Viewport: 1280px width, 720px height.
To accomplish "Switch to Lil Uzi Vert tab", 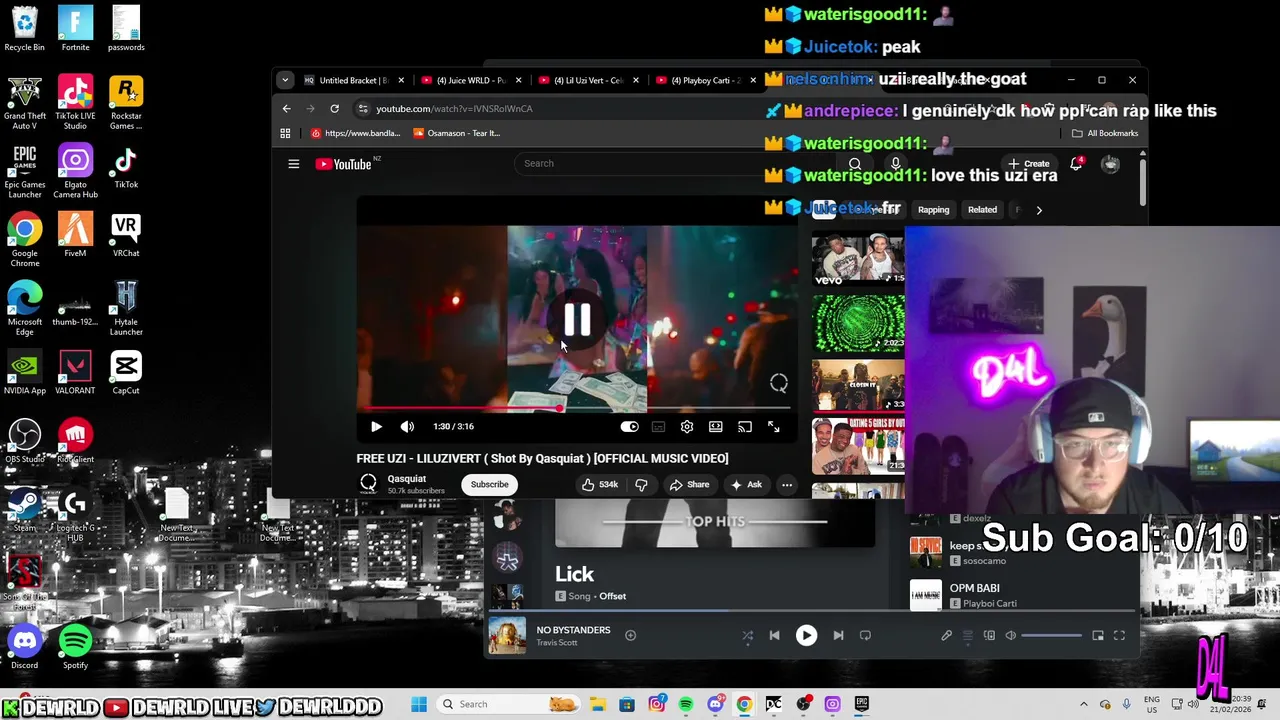I will [587, 80].
